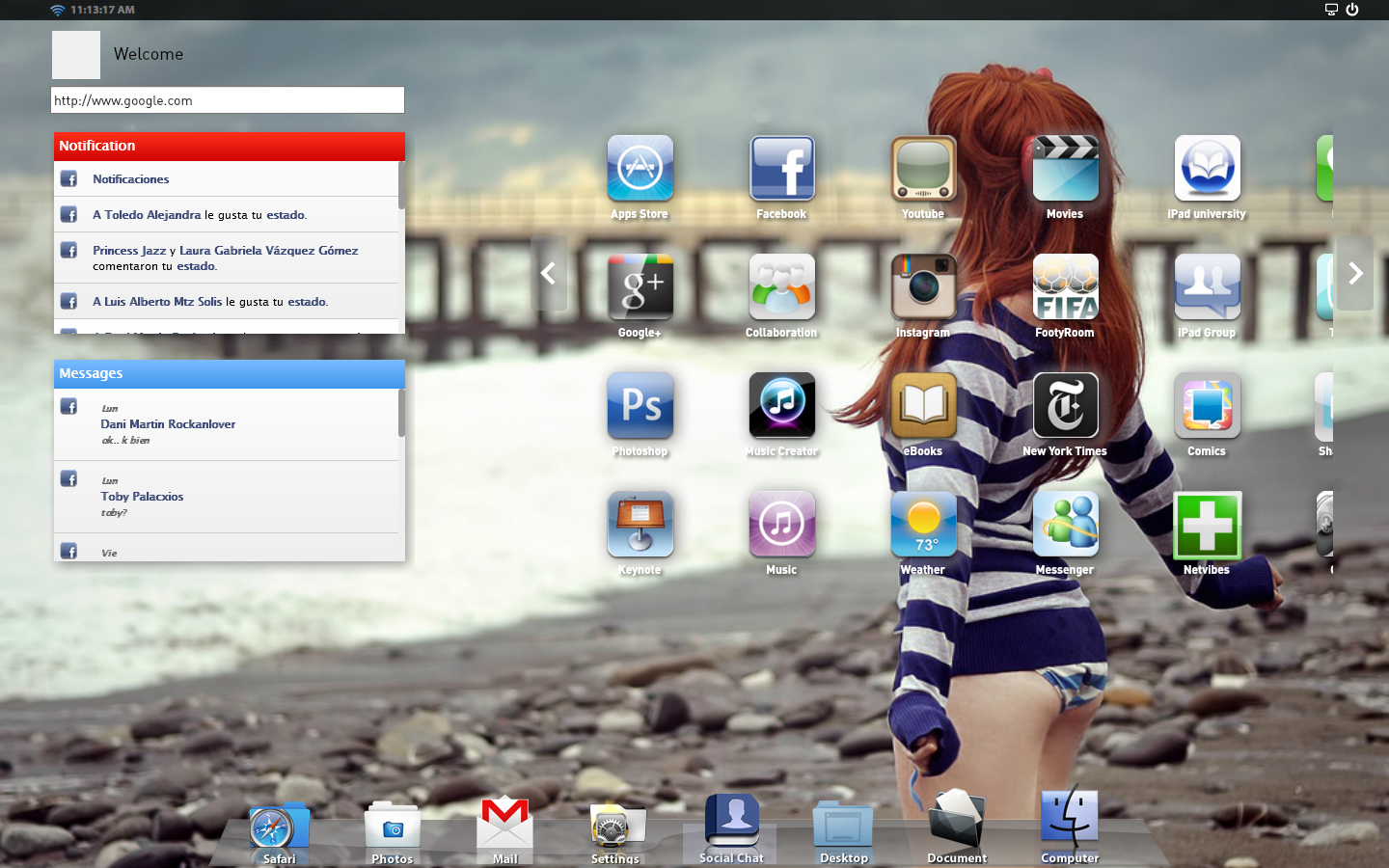Screen dimensions: 1389x868
Task: Launch Mail from the dock
Action: coord(504,829)
